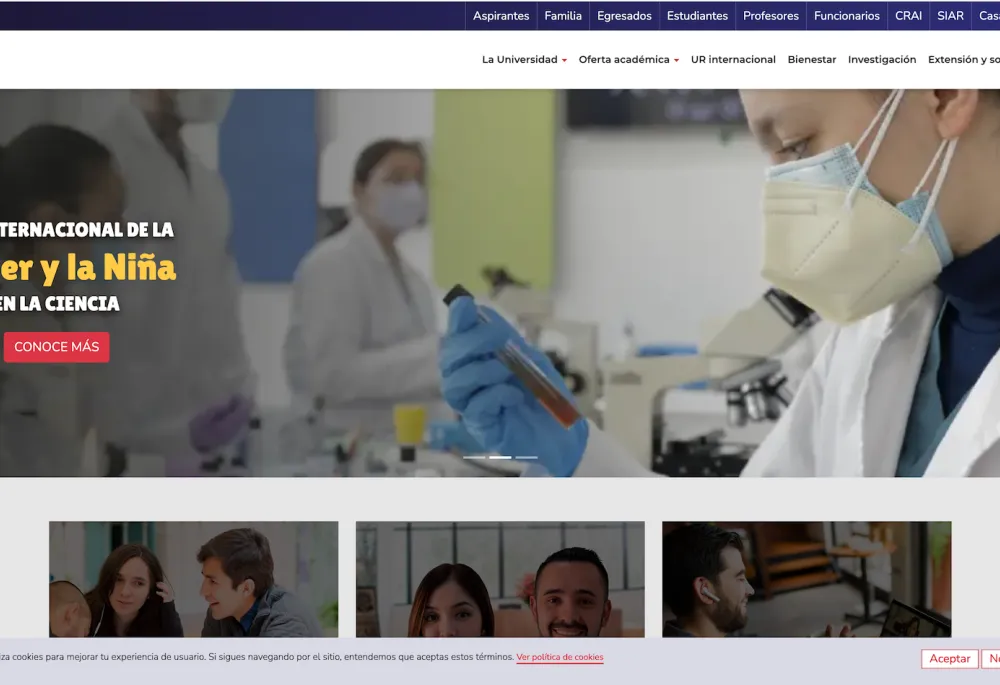
Task: Open the card showing two students talking
Action: [x=193, y=579]
